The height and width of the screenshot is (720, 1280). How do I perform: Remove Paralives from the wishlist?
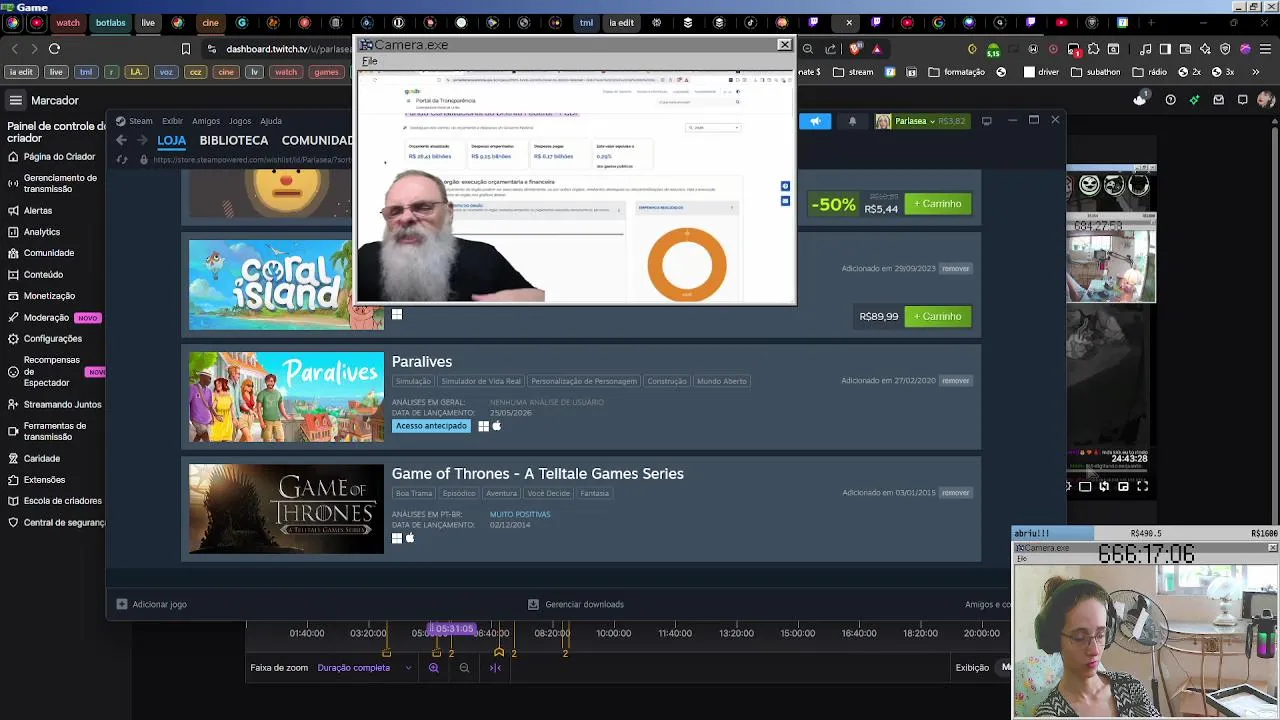pos(955,381)
